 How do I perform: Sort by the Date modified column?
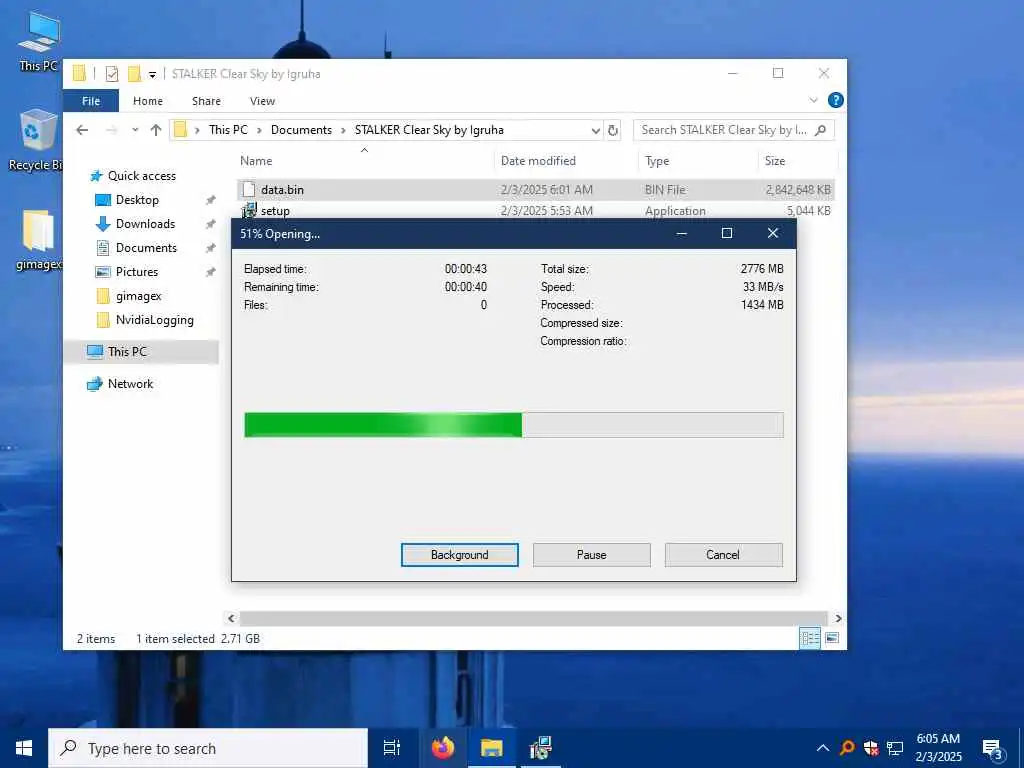566,161
